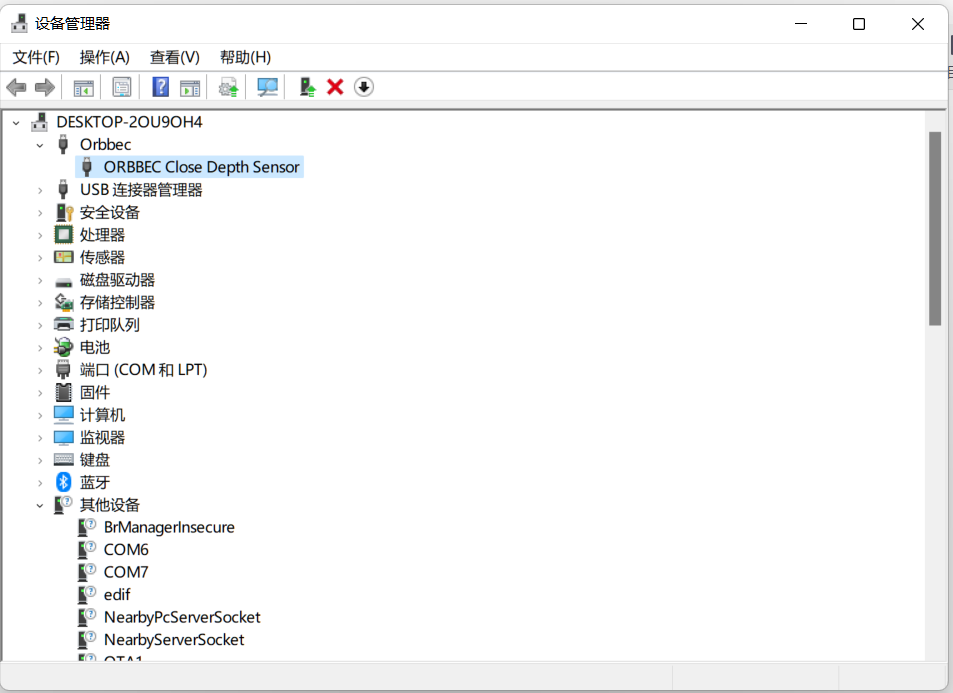The image size is (953, 693).
Task: Open the 查看(V) menu
Action: (174, 57)
